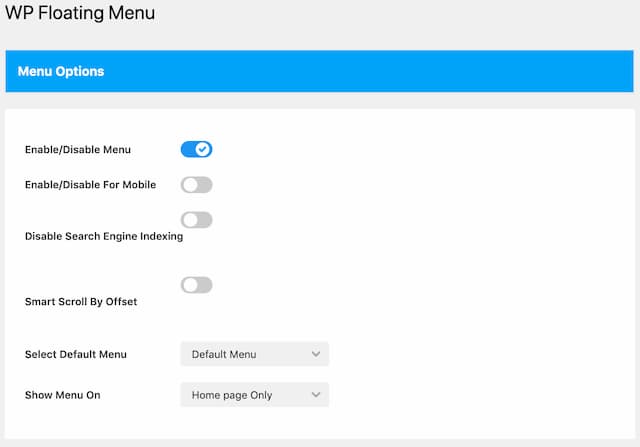Click the Enable/Disable For Mobile label
Image resolution: width=640 pixels, height=447 pixels.
tap(91, 185)
